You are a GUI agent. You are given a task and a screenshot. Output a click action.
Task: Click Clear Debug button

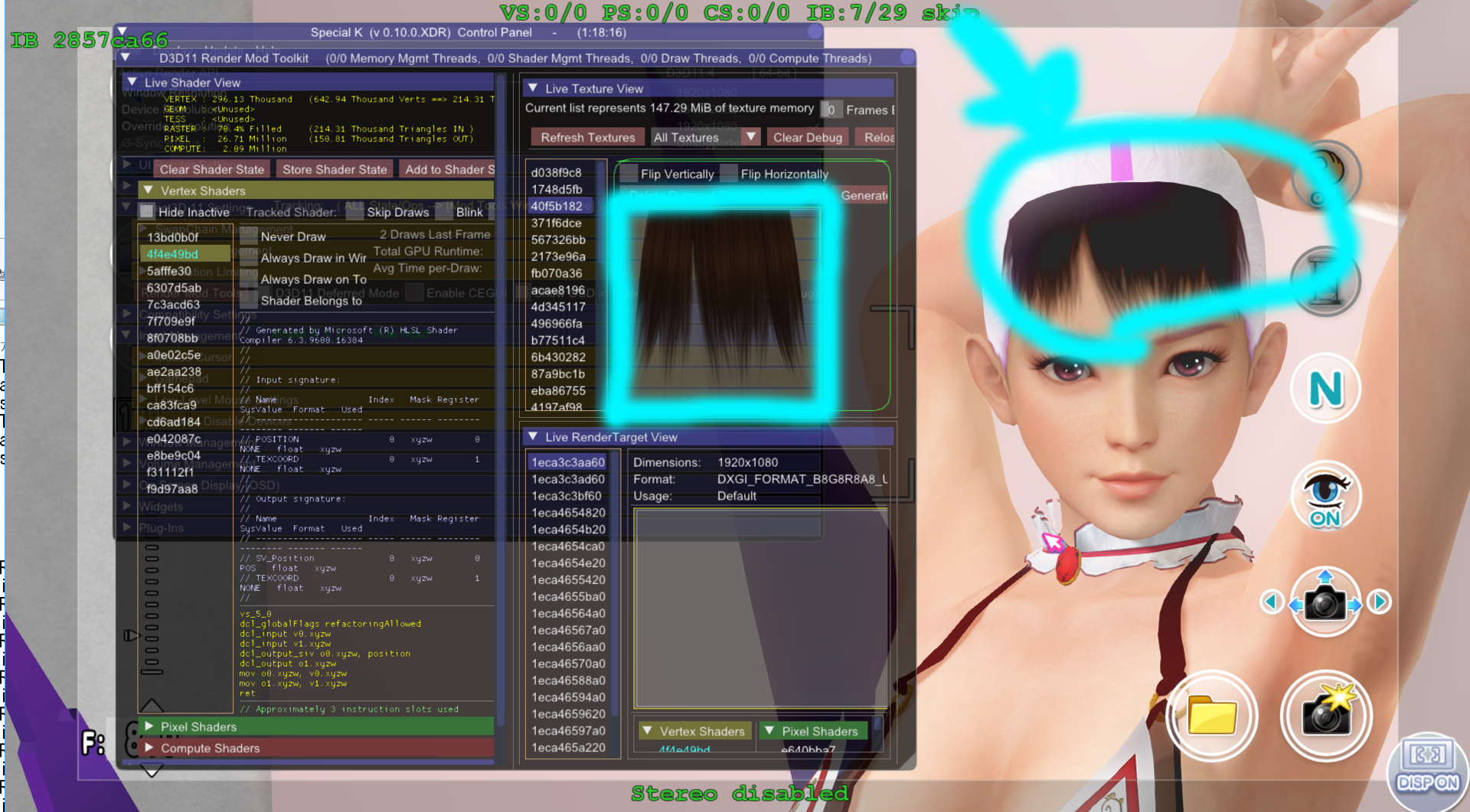(808, 137)
